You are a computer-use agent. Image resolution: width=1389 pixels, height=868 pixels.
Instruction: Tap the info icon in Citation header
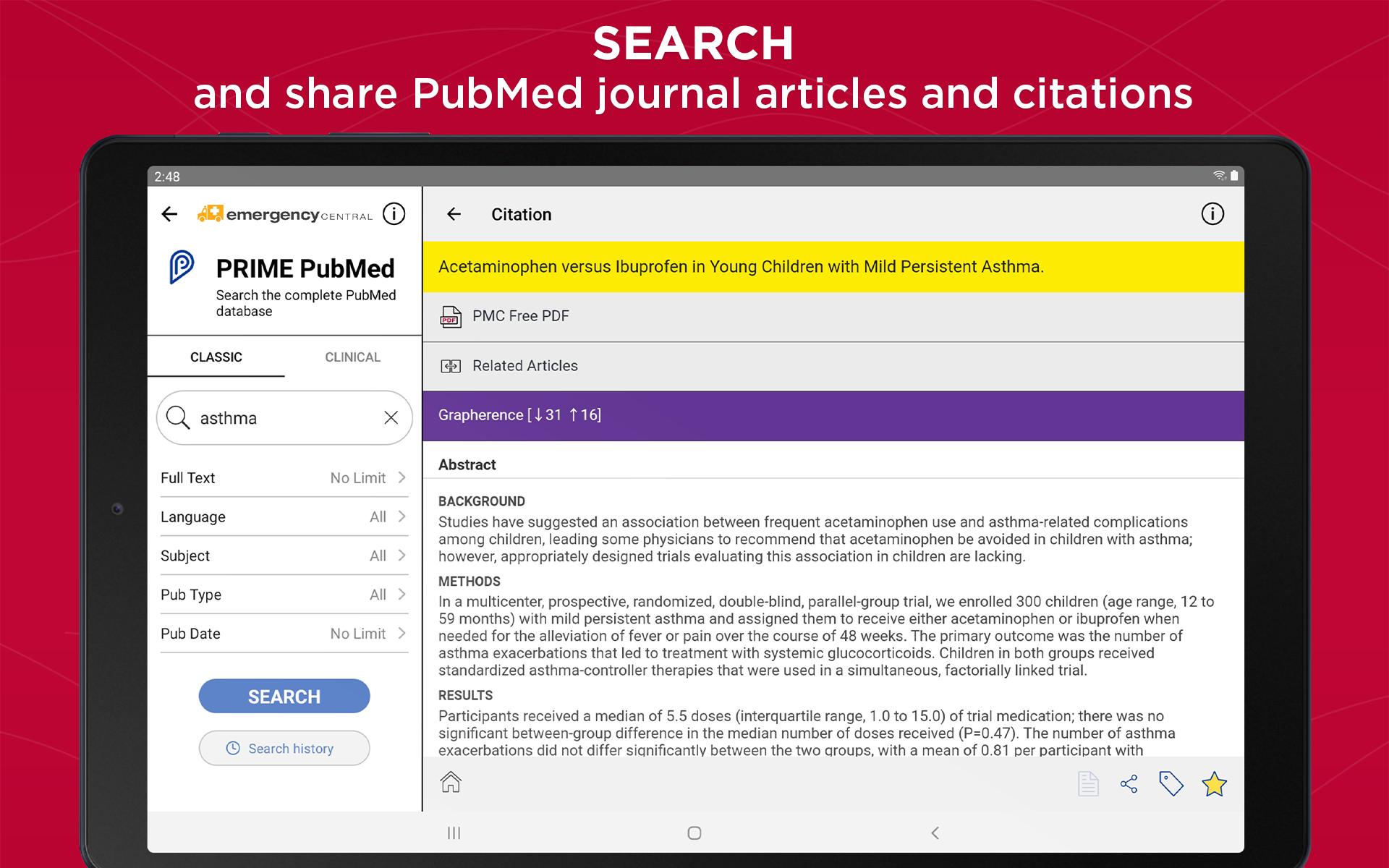[1212, 214]
